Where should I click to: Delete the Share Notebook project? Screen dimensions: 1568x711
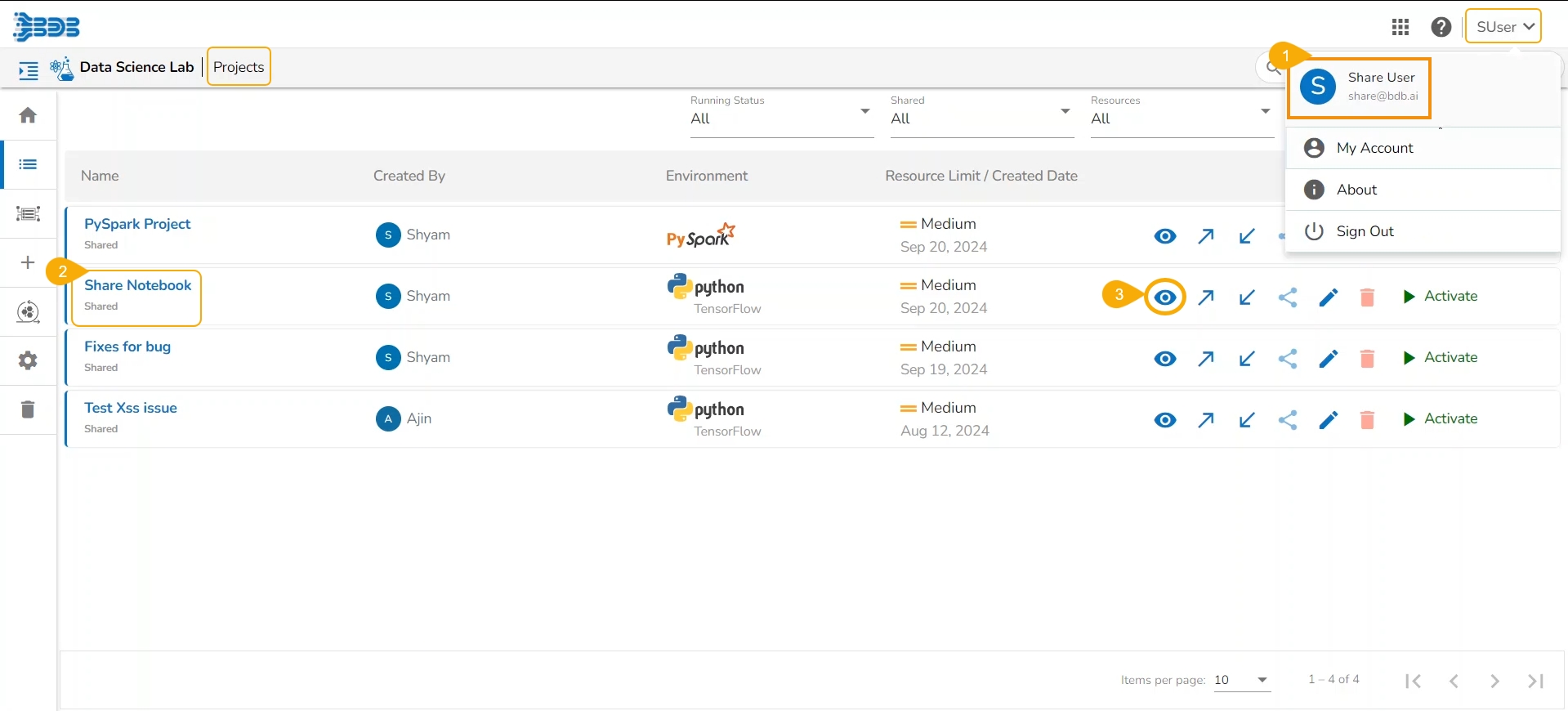(1367, 297)
